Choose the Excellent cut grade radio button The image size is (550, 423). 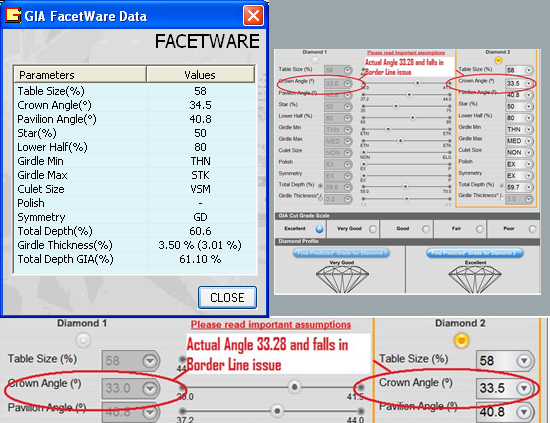(x=319, y=229)
